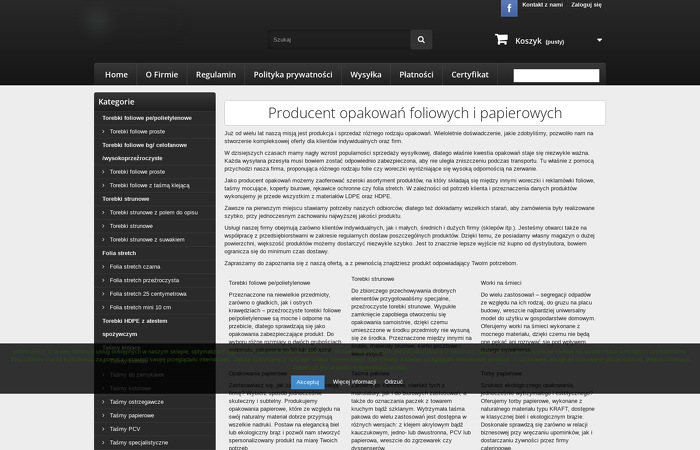
Task: Open Torebki strunowe z polem do opisu
Action: [154, 212]
